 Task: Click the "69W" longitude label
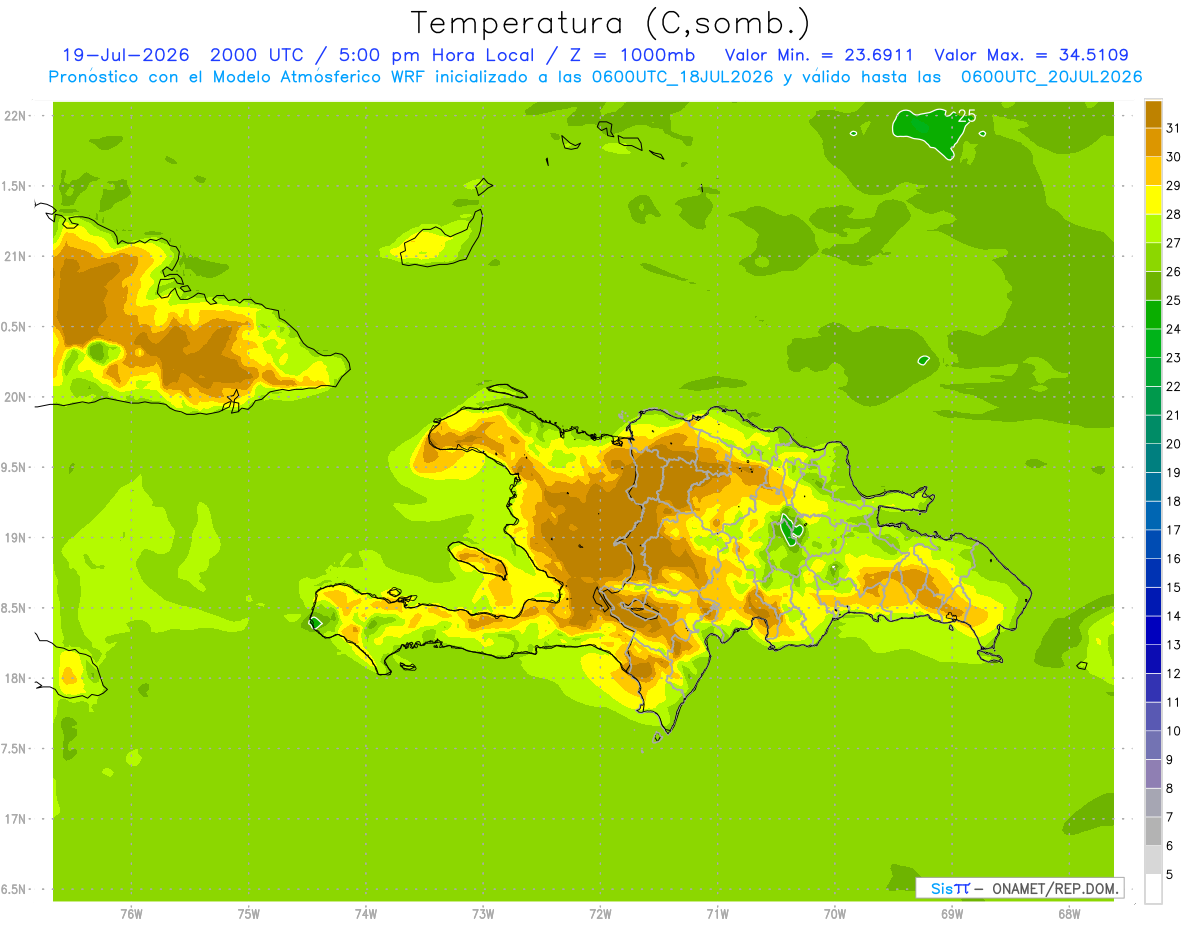952,913
